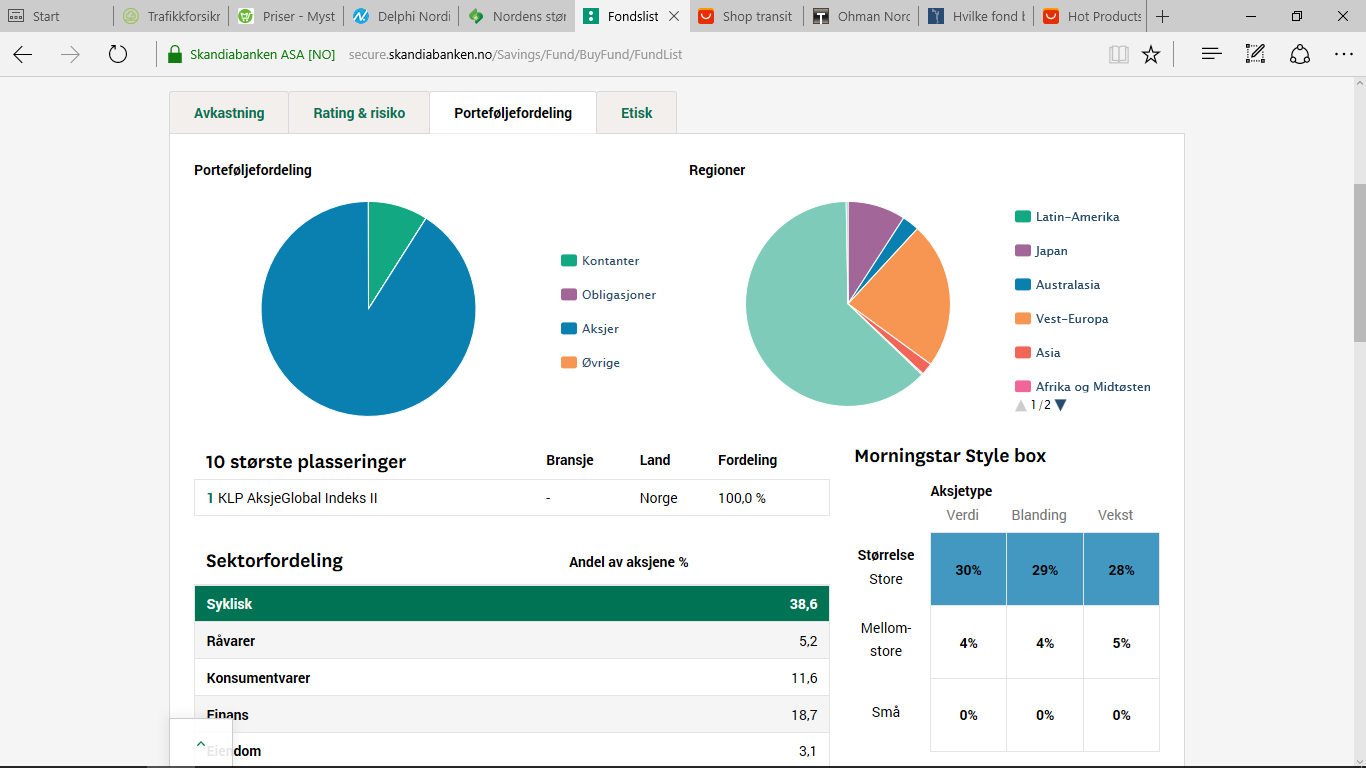Open the Share icon in toolbar
1366x768 pixels.
1300,54
